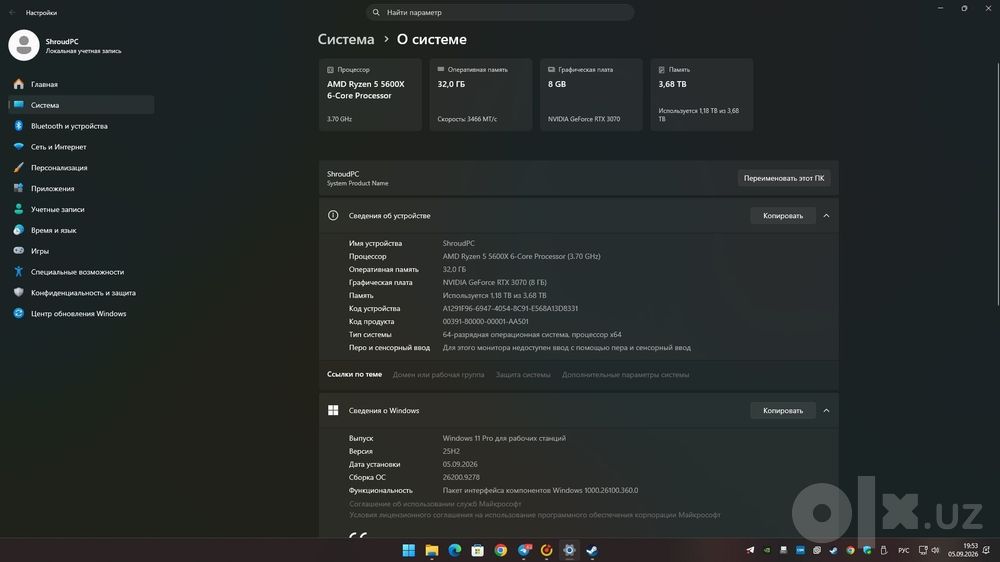1000x562 pixels.
Task: Click the person icon beside Учетные записи
Action: (18, 209)
